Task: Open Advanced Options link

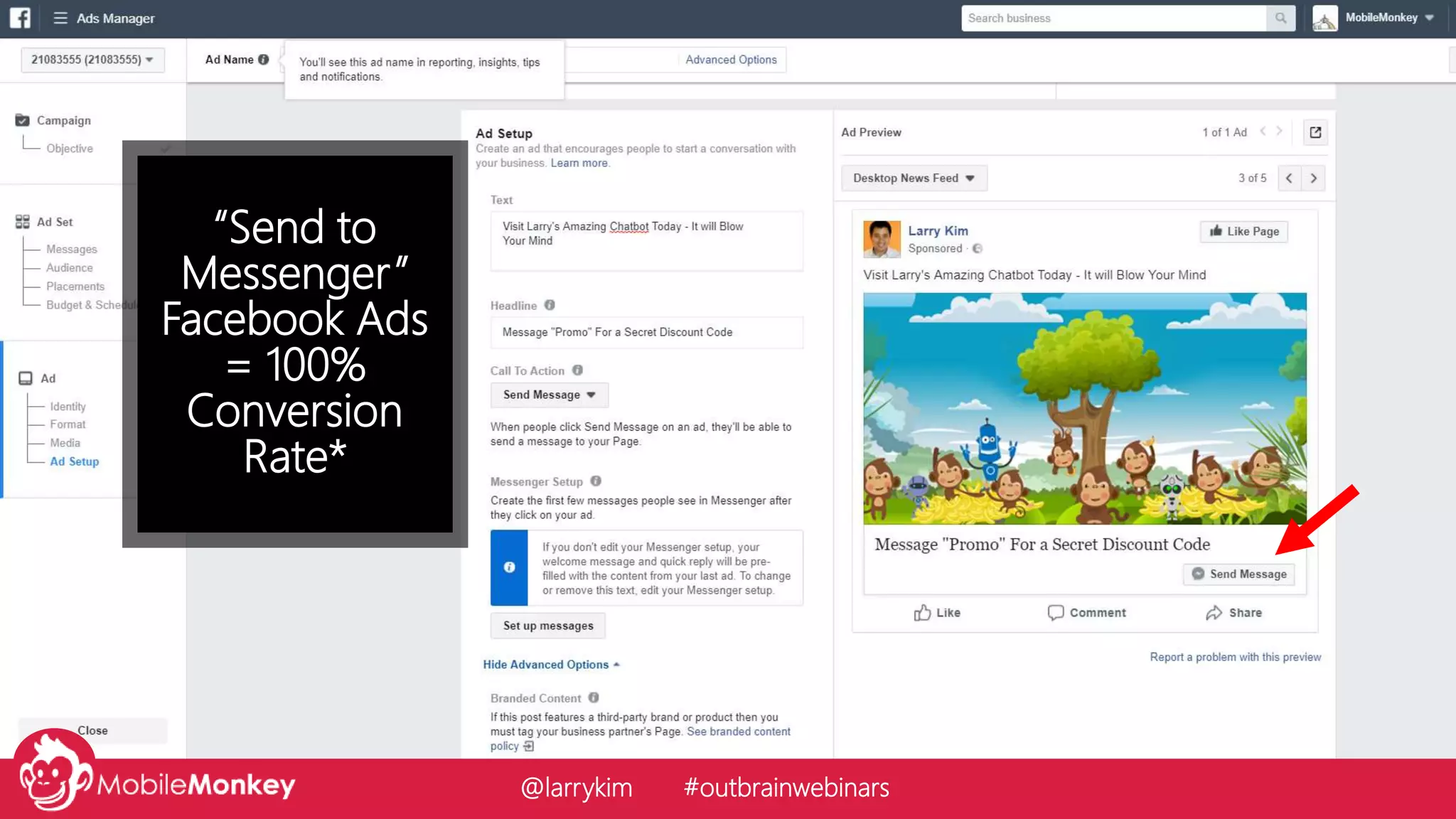Action: coord(731,60)
